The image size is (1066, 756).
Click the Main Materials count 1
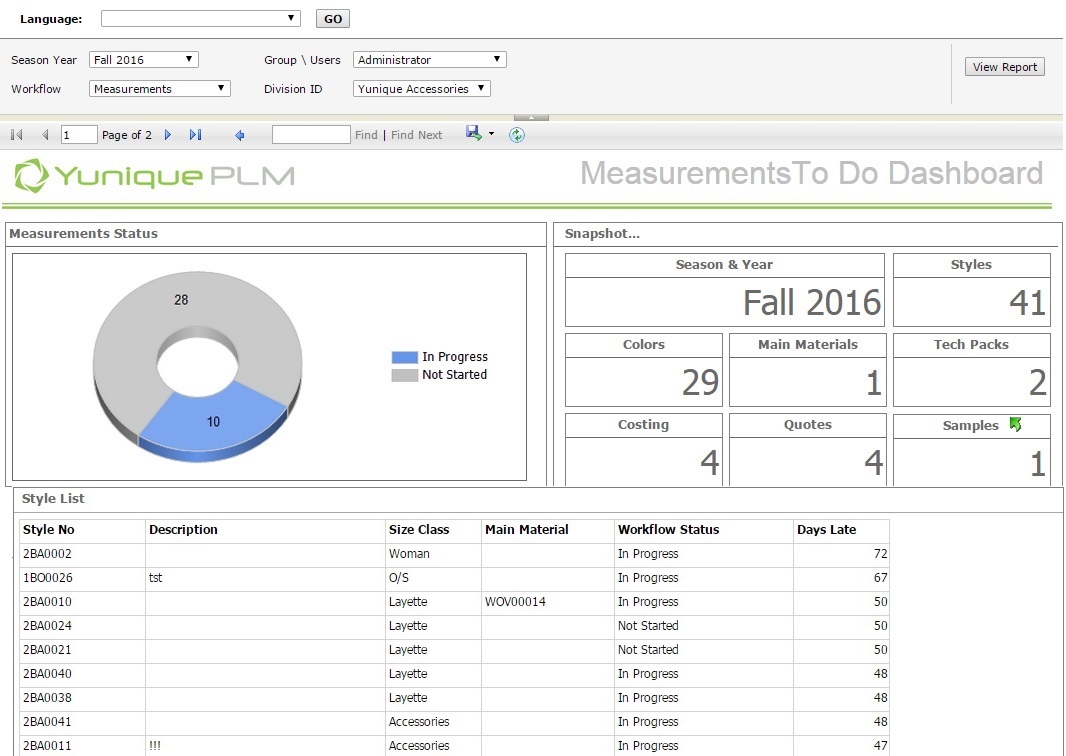point(874,382)
